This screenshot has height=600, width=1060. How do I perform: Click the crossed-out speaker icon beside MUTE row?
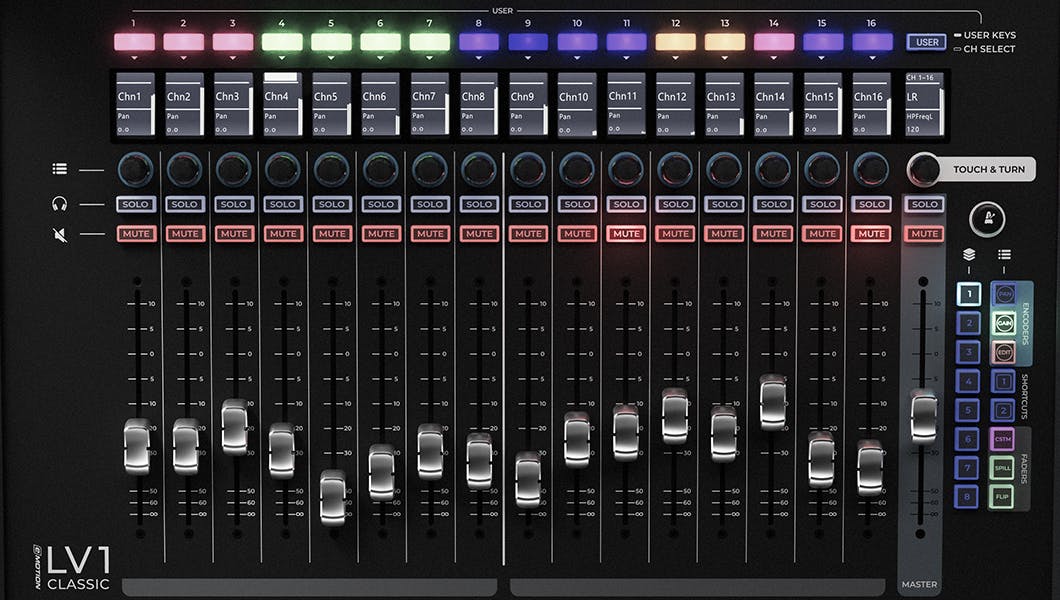click(x=60, y=234)
